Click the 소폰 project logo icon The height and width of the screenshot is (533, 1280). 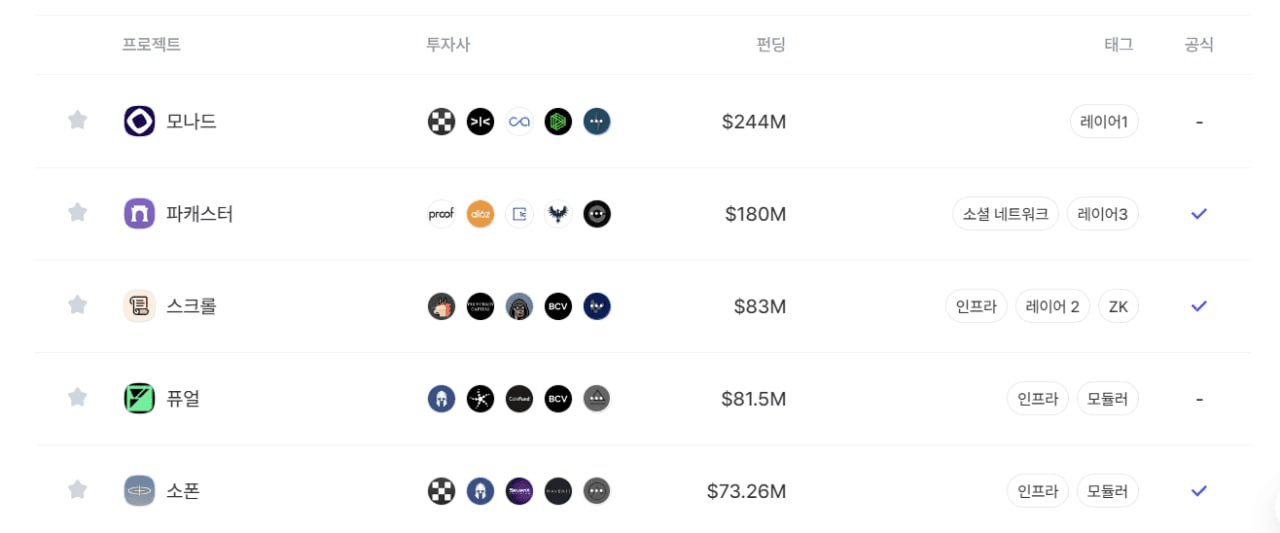(139, 491)
